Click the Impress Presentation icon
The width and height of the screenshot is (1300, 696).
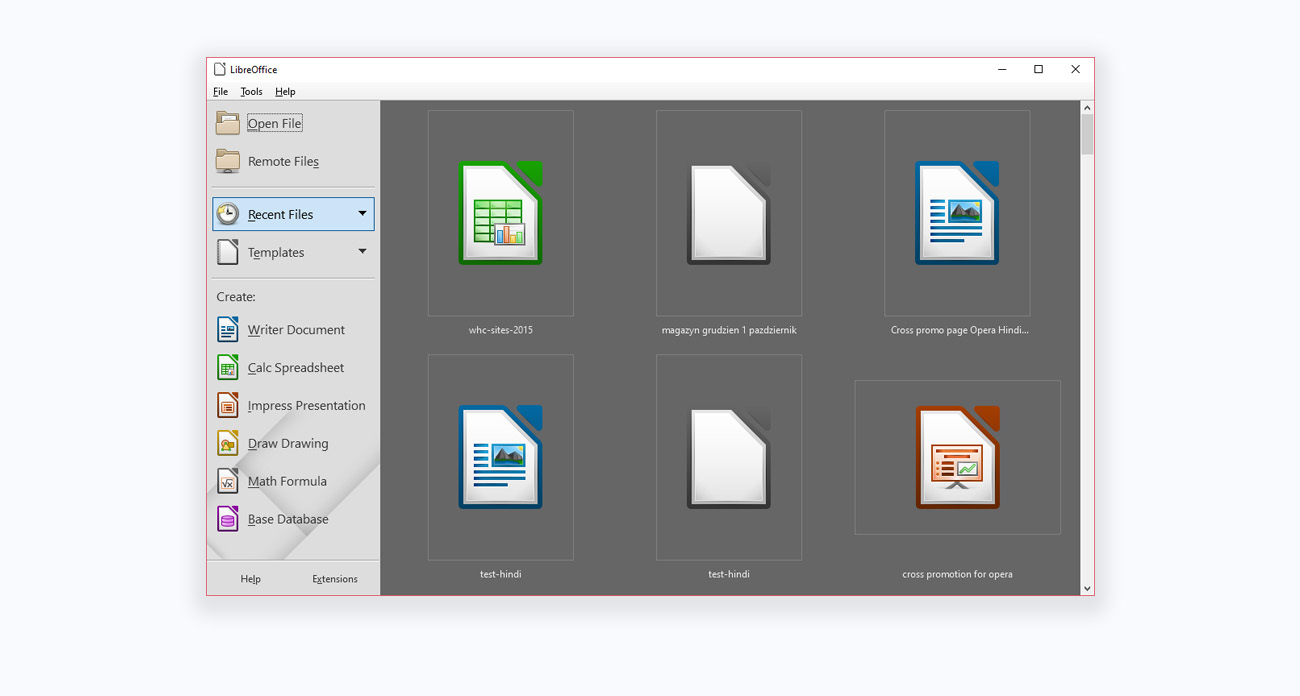click(x=228, y=405)
